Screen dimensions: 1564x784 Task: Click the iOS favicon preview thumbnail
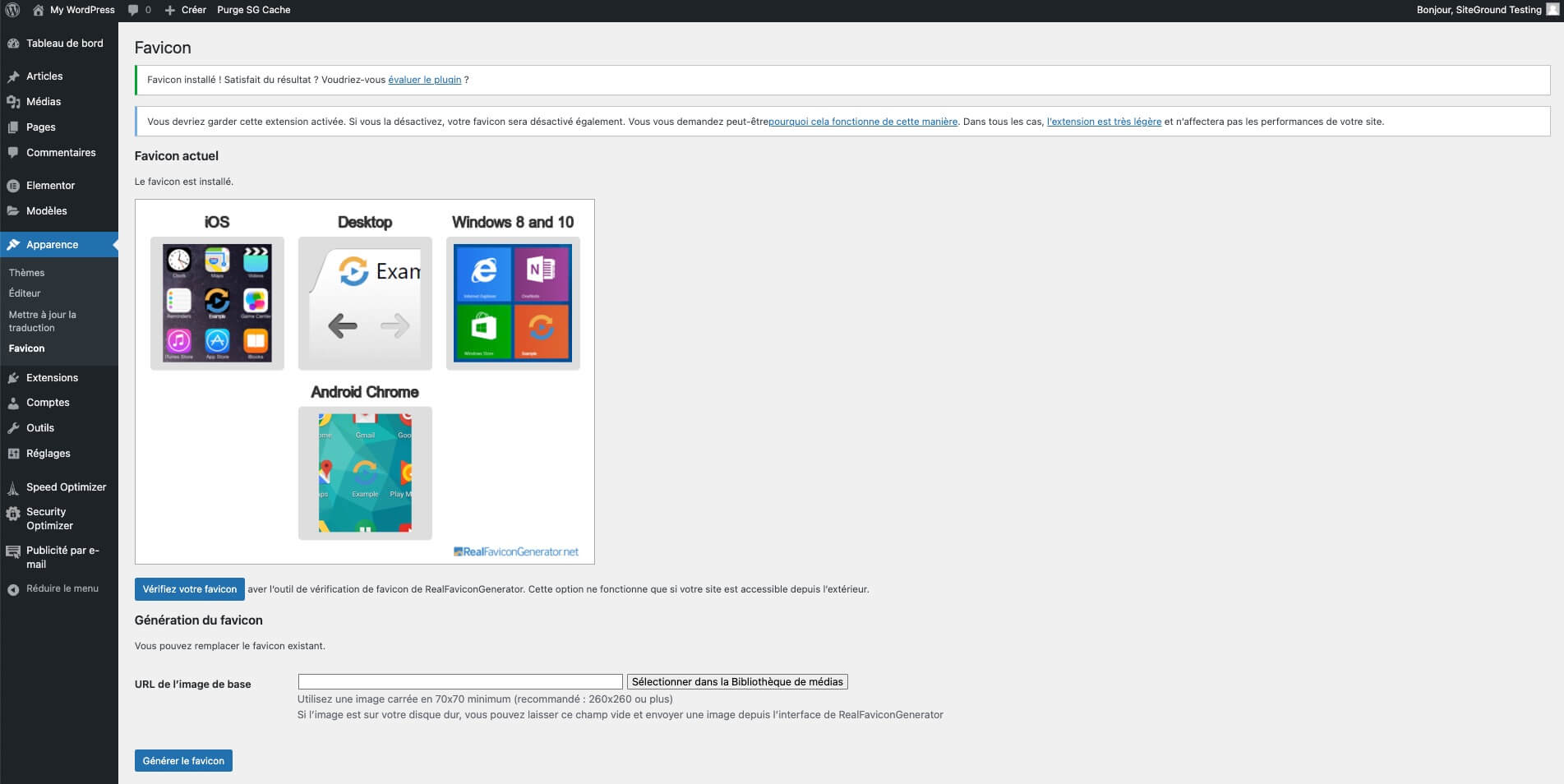[217, 303]
